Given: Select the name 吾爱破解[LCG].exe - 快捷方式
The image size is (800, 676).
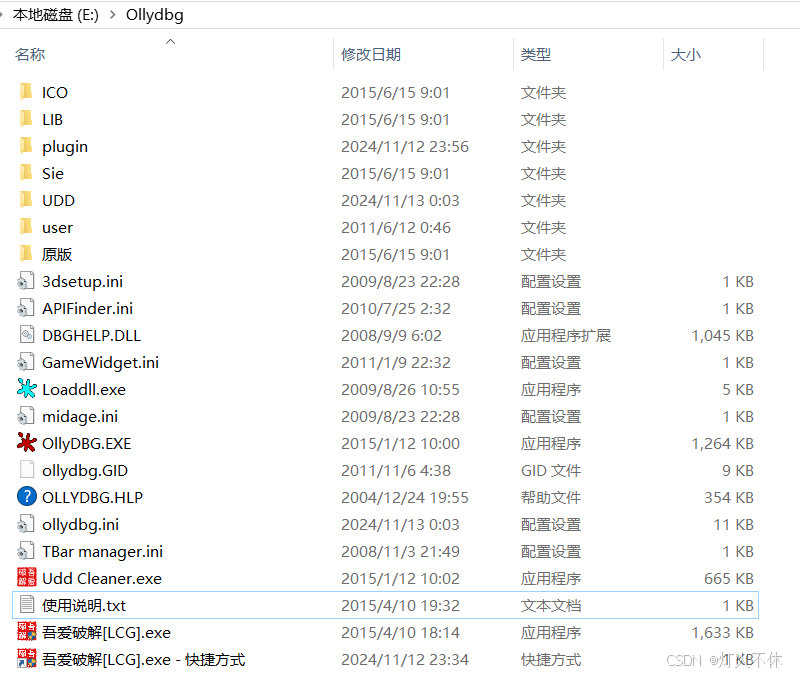Looking at the screenshot, I should (143, 660).
